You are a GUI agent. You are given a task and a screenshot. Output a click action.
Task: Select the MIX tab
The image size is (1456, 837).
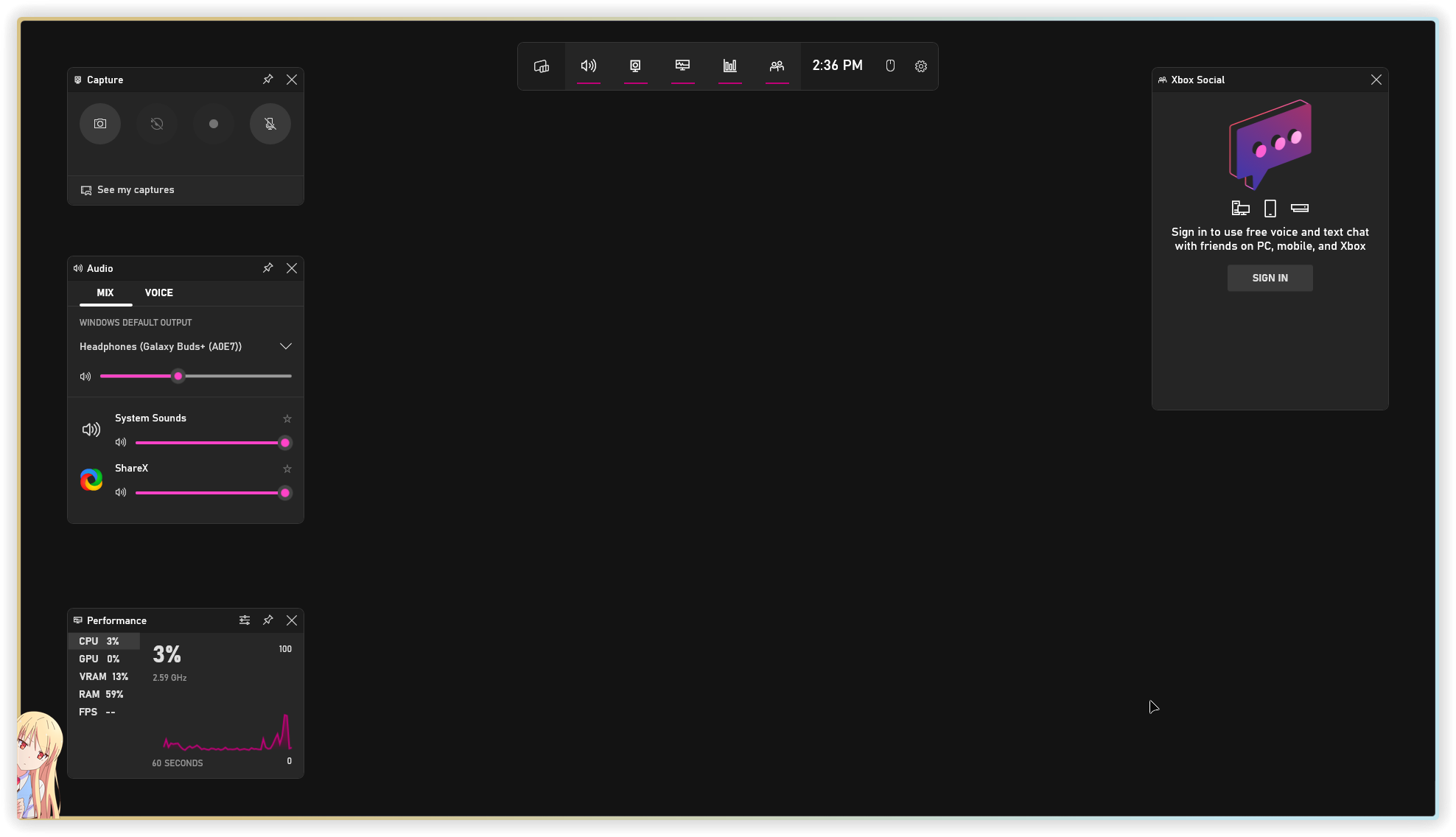(x=105, y=293)
